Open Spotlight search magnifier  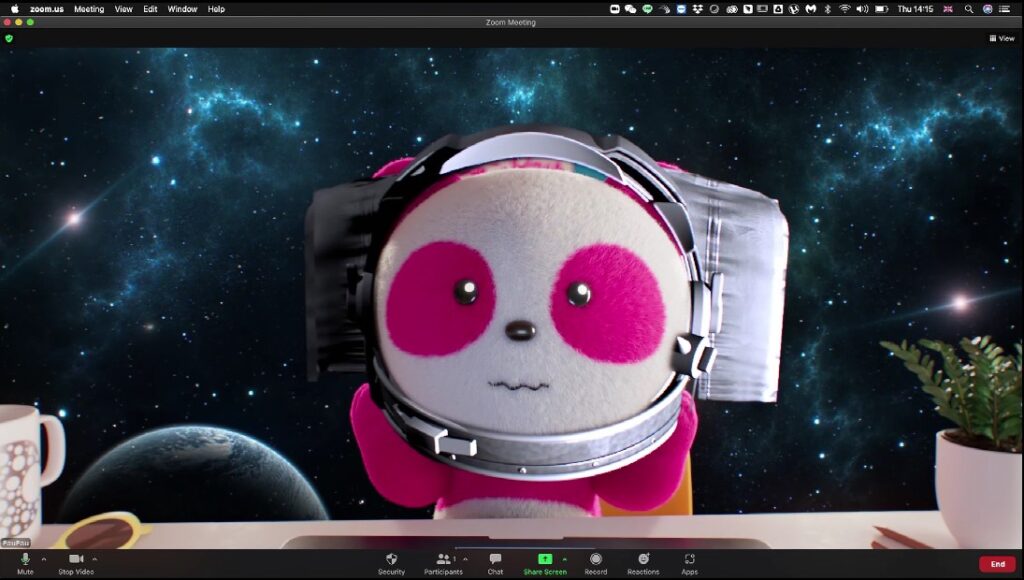tap(968, 9)
